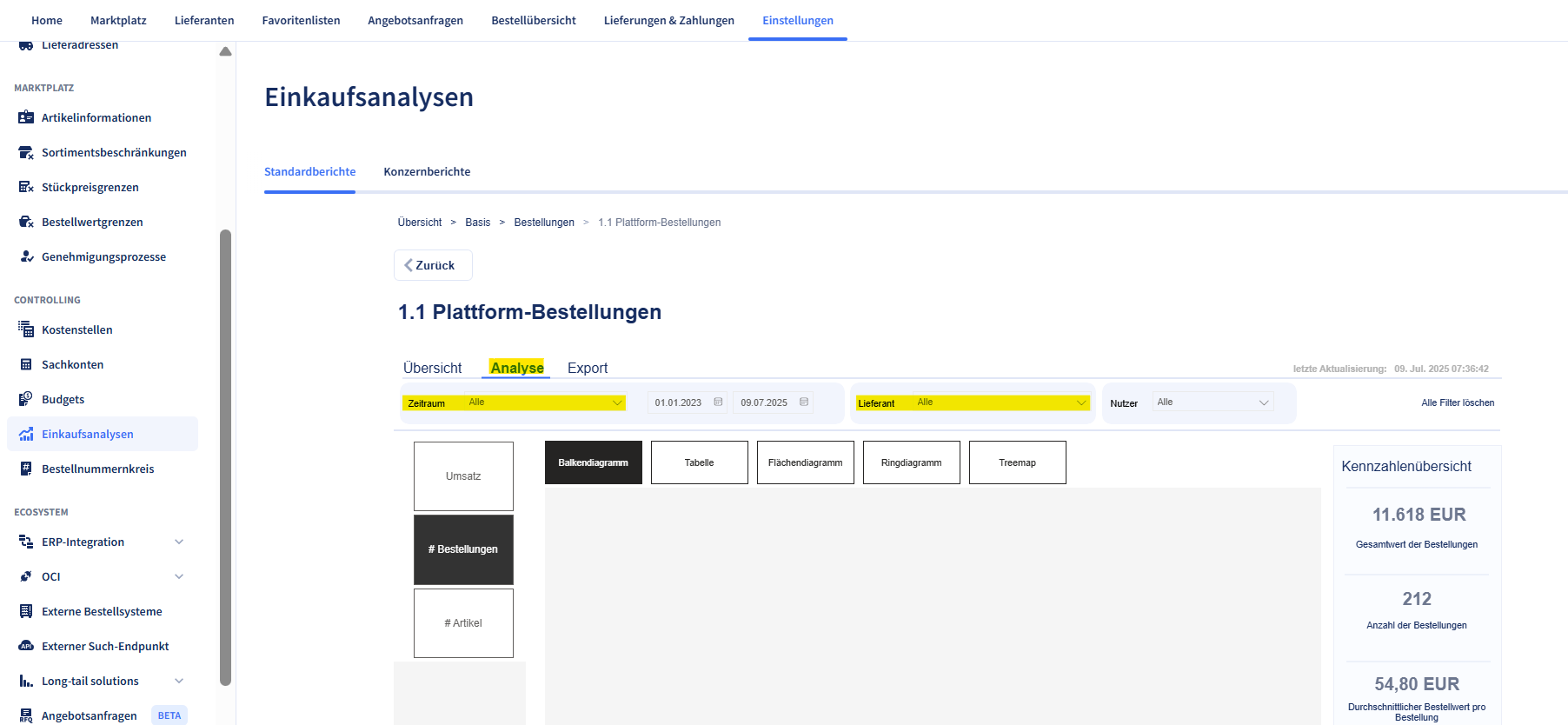Image resolution: width=1568 pixels, height=725 pixels.
Task: Open calendar icon for end date 09.07.2025
Action: pyautogui.click(x=804, y=402)
